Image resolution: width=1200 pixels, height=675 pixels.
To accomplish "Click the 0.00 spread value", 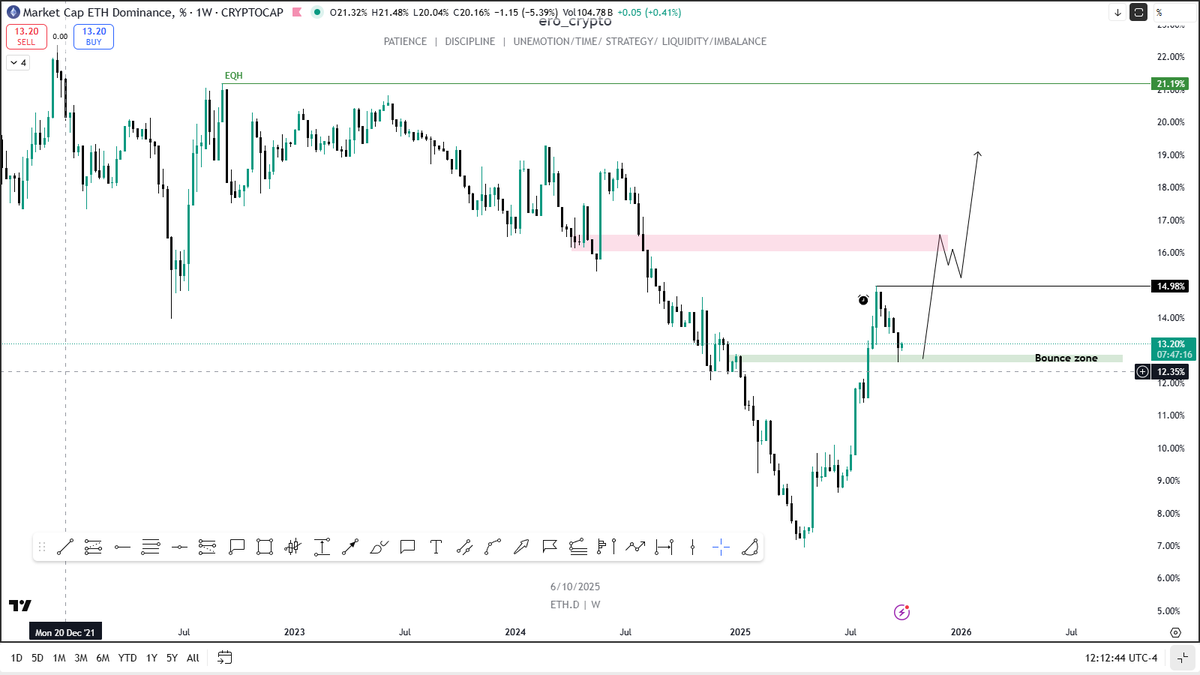I will pyautogui.click(x=60, y=36).
